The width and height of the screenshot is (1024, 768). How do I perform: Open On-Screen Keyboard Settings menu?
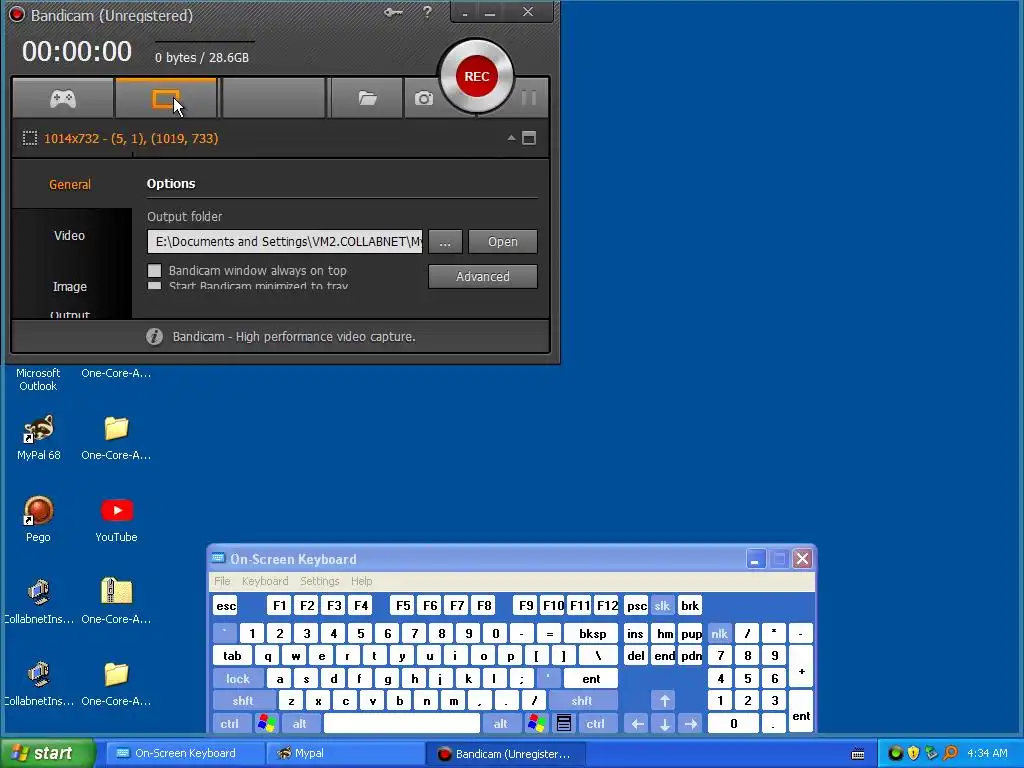point(319,581)
